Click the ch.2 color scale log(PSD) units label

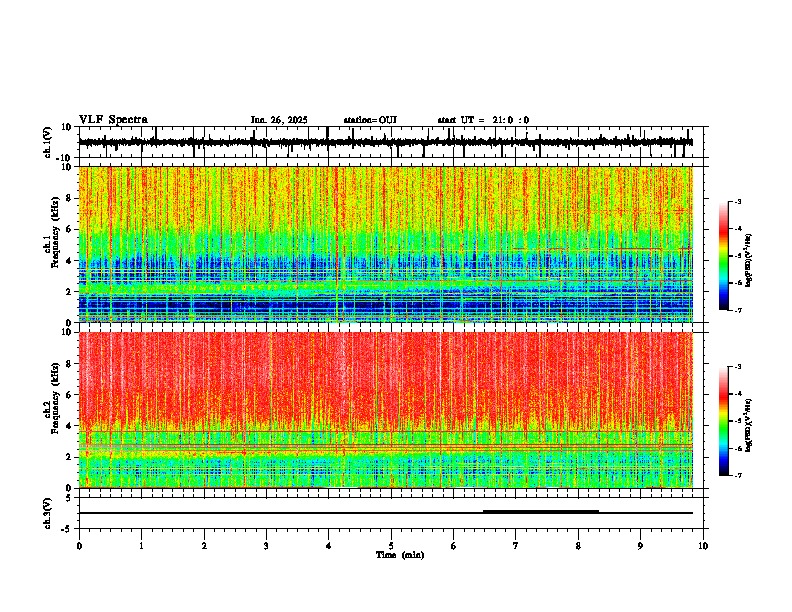point(749,425)
